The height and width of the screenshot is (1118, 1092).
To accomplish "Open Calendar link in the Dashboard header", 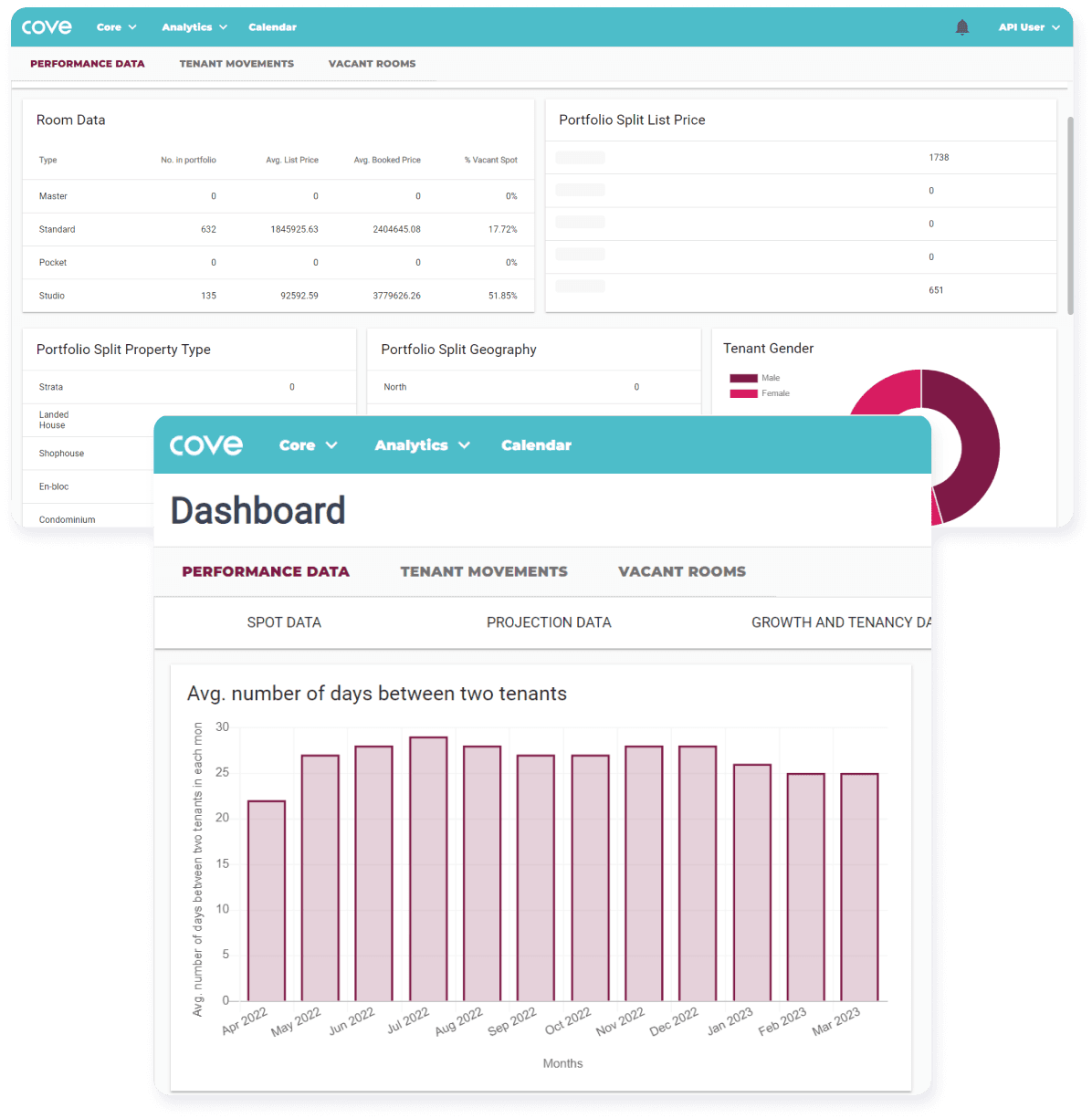I will pos(536,445).
